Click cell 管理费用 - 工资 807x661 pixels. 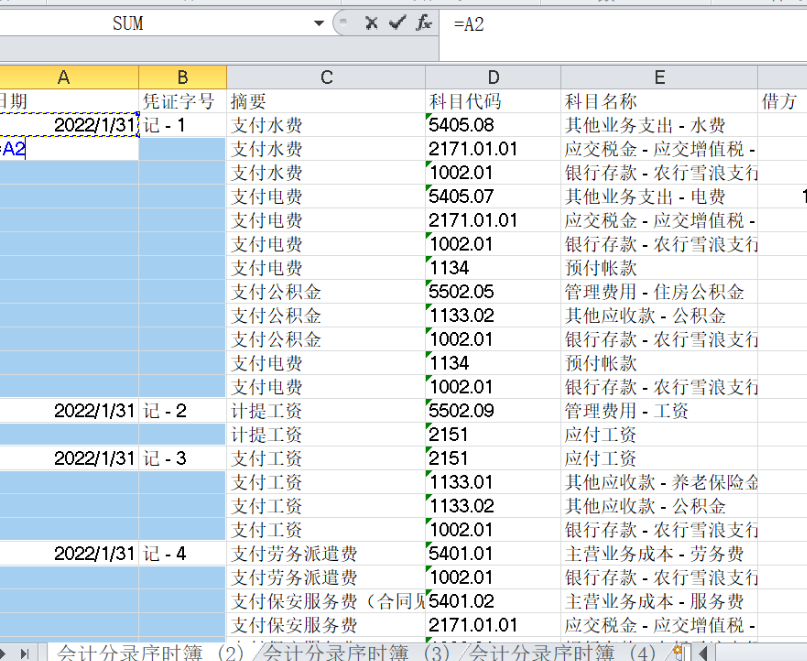tap(659, 411)
